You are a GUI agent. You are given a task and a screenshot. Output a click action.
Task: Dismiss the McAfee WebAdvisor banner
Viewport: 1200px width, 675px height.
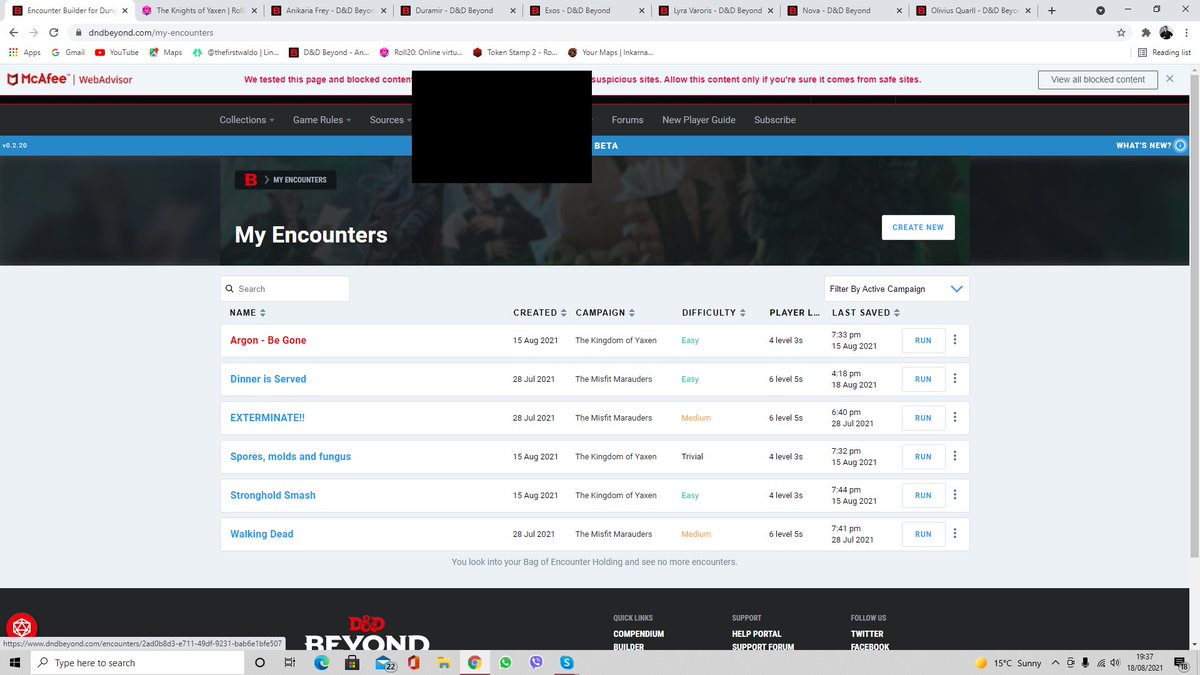tap(1169, 79)
